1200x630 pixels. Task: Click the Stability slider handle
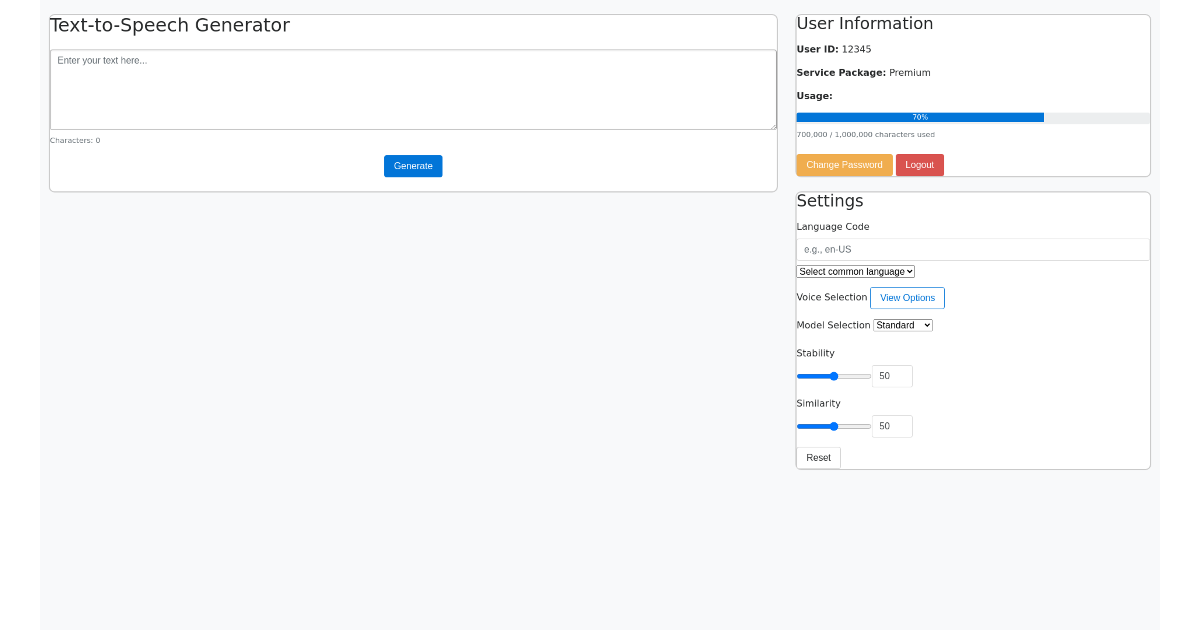[834, 376]
